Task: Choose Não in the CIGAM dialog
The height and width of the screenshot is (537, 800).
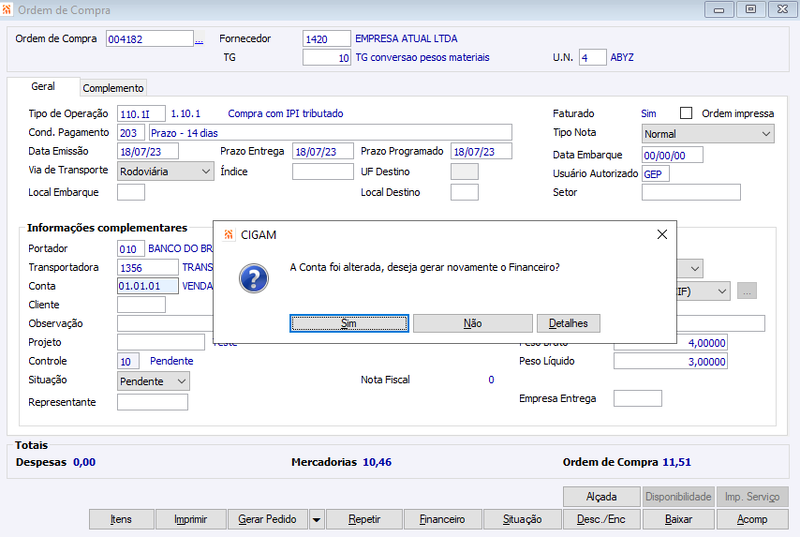Action: pos(472,323)
